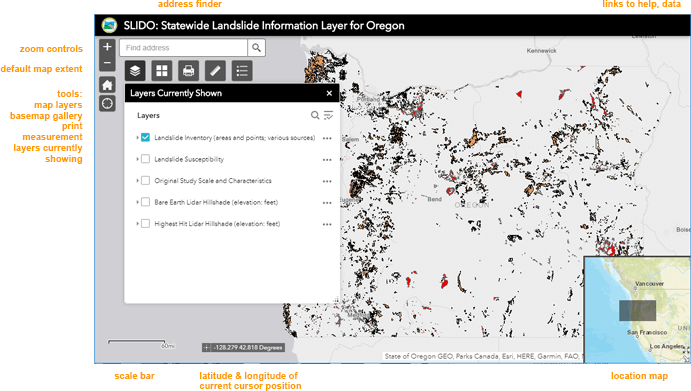The image size is (691, 391).
Task: Close the Layers Currently Shown panel
Action: click(329, 93)
